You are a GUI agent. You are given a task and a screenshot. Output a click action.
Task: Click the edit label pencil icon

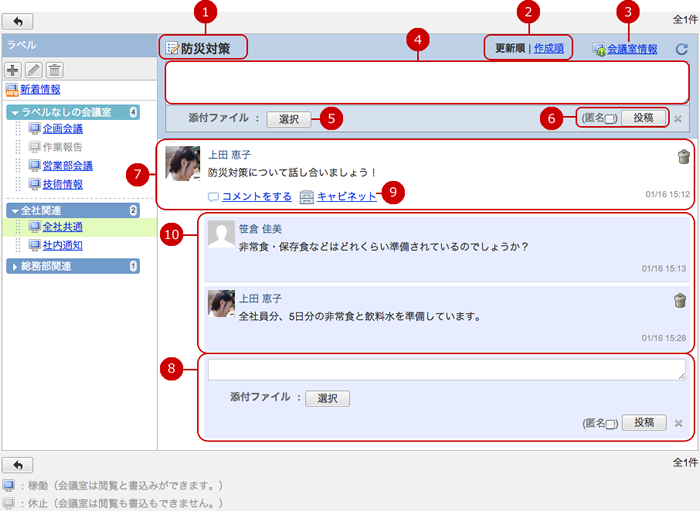(x=34, y=70)
